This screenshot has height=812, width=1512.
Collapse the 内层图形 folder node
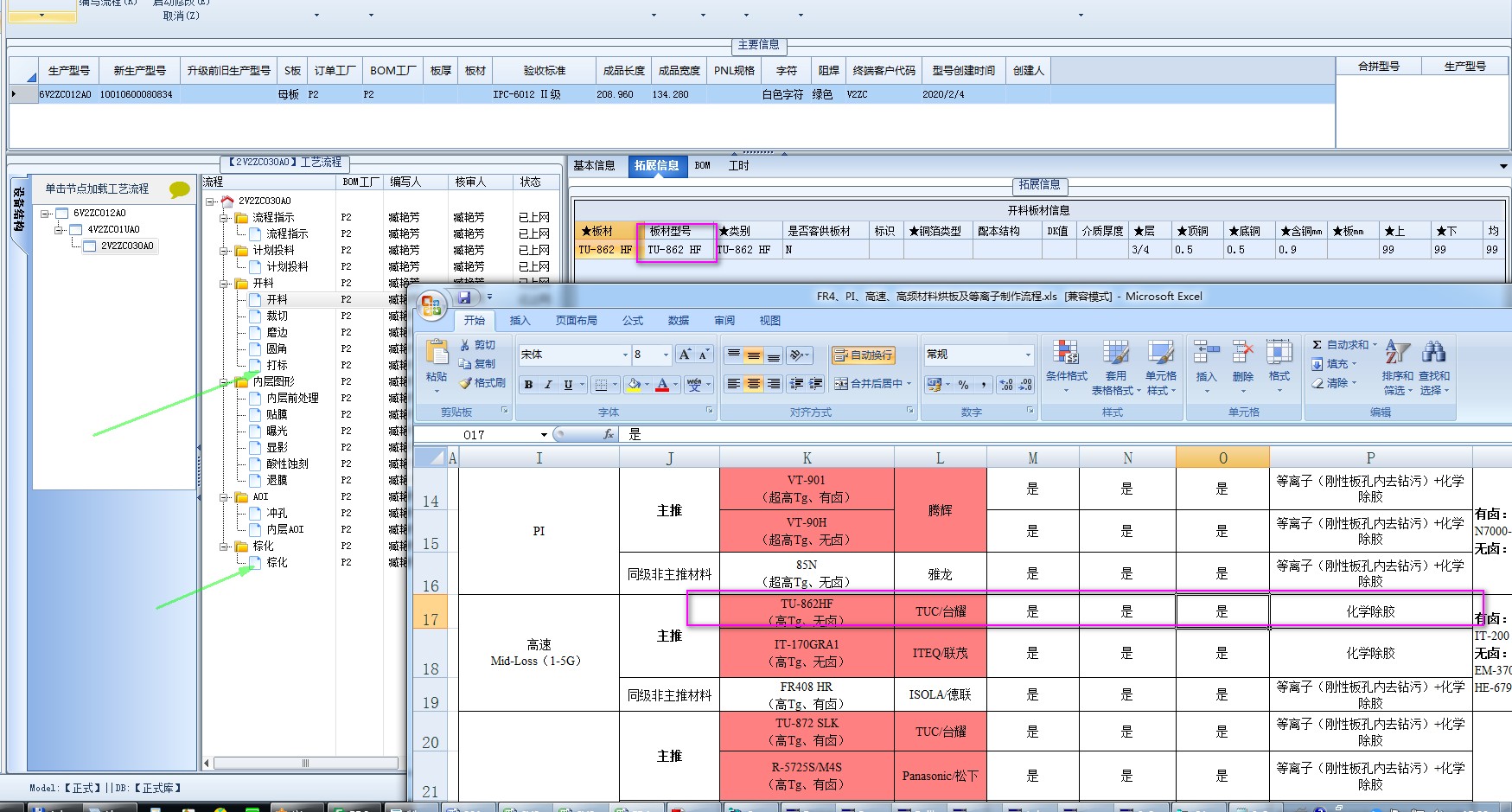[x=223, y=382]
